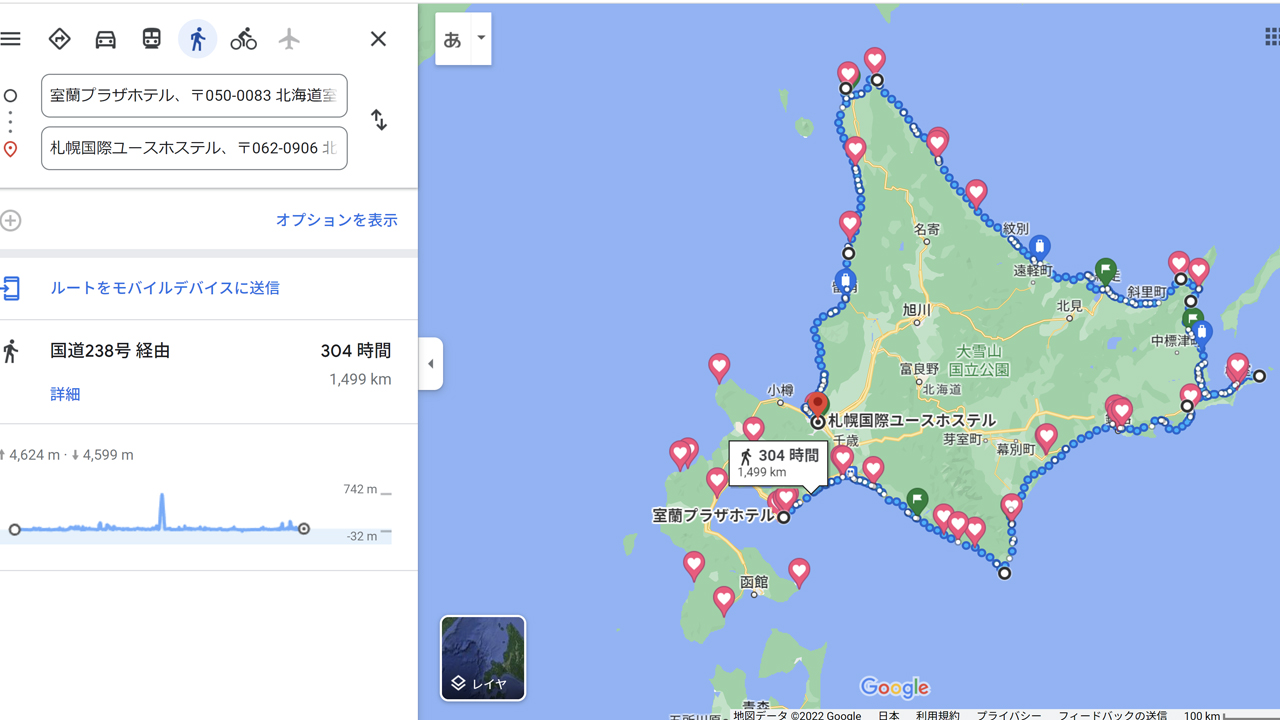Click the 日本 footer link
Viewport: 1280px width, 720px height.
click(x=889, y=715)
